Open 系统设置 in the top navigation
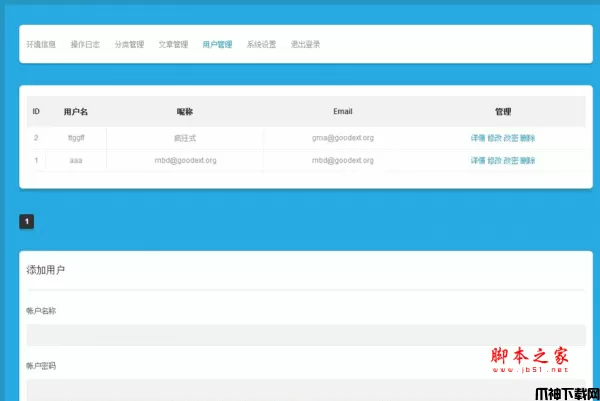This screenshot has height=401, width=600. coord(261,44)
